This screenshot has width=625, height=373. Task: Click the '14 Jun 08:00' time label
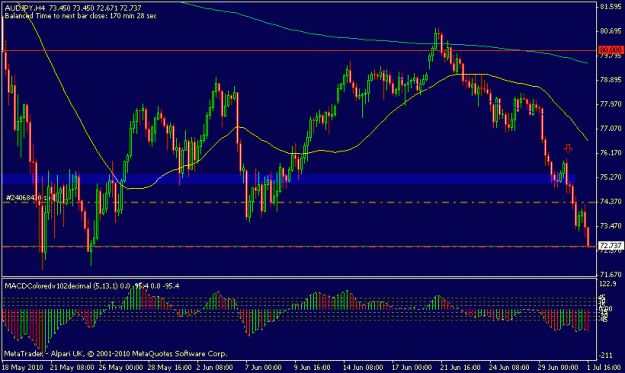(x=363, y=367)
